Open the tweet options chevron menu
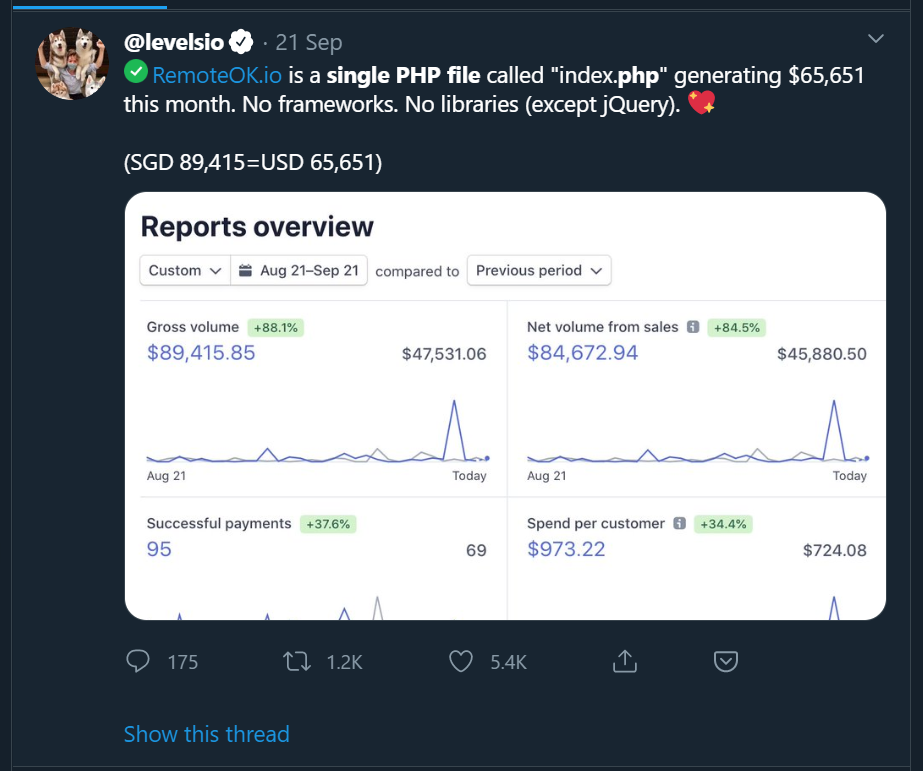Image resolution: width=923 pixels, height=771 pixels. coord(876,38)
